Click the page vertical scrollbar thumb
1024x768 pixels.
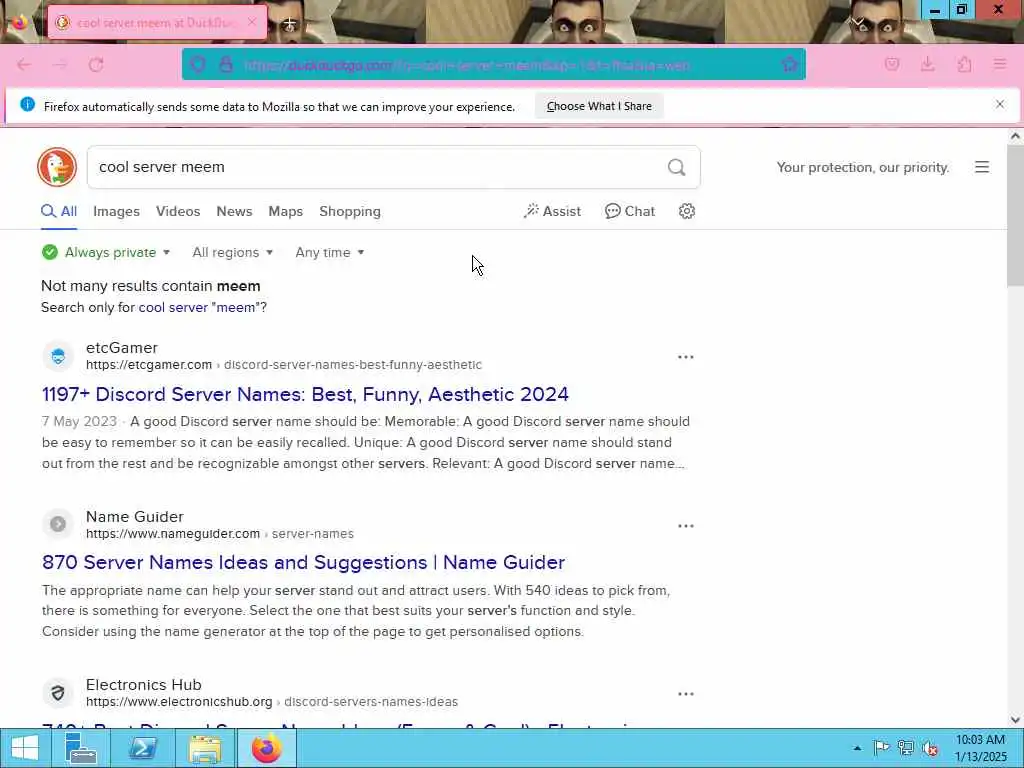[x=1015, y=216]
